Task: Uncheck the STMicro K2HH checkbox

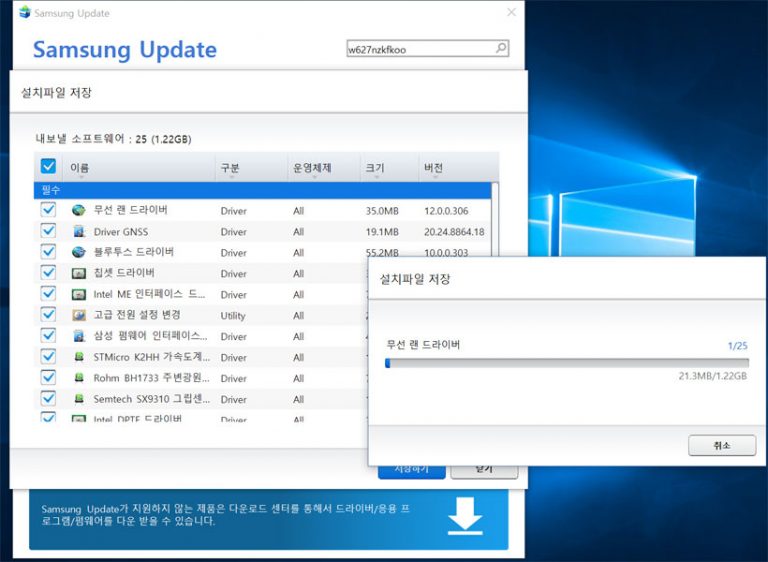Action: click(x=48, y=356)
